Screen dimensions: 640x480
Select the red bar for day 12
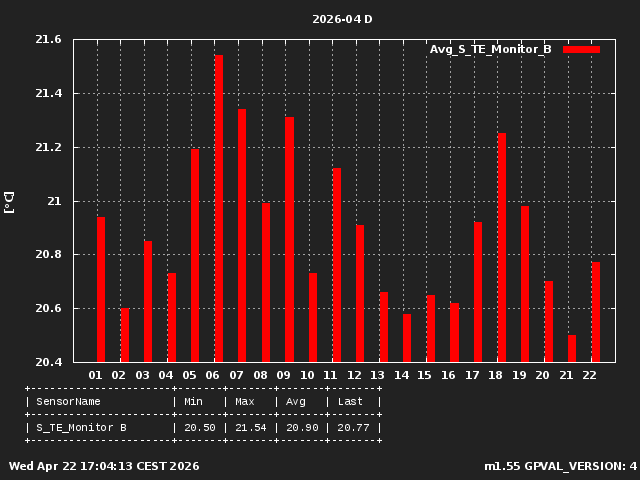click(x=360, y=293)
